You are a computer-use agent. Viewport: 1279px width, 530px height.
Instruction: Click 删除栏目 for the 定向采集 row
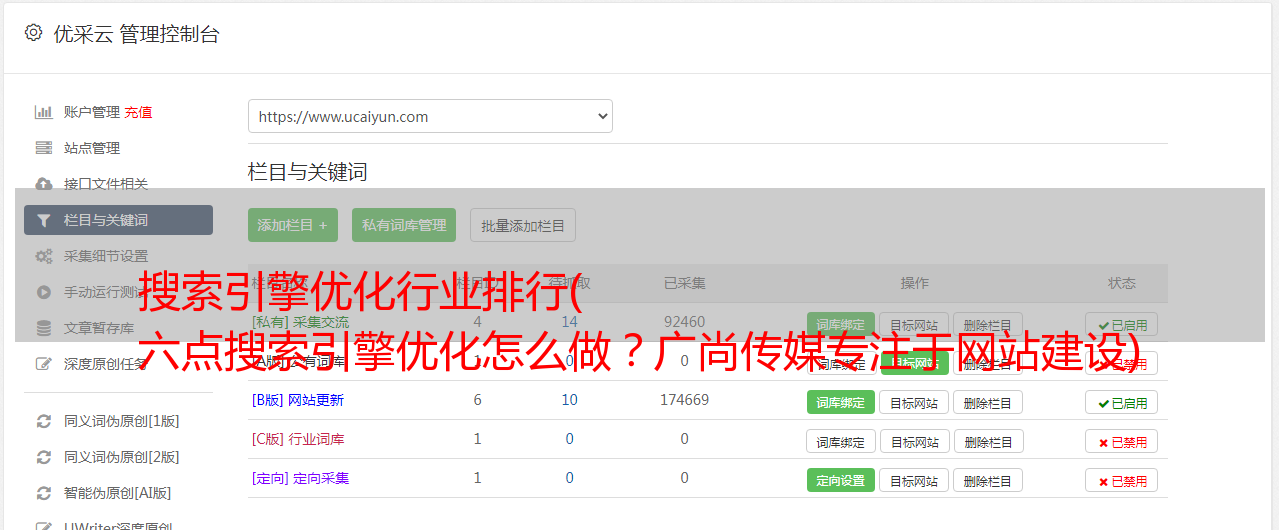(x=988, y=481)
